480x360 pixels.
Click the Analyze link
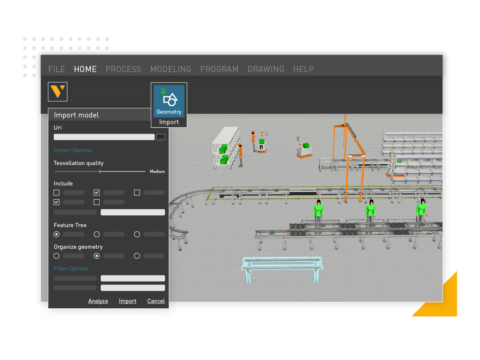point(98,301)
